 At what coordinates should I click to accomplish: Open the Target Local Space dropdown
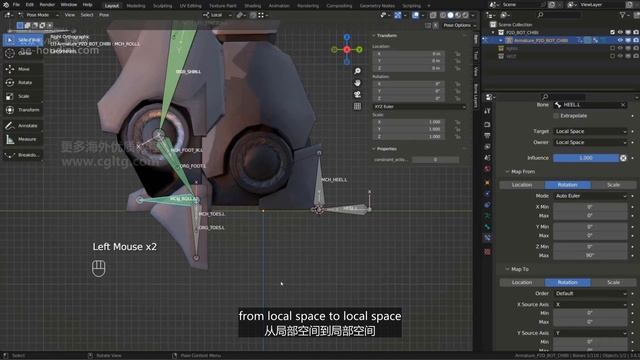(x=590, y=131)
